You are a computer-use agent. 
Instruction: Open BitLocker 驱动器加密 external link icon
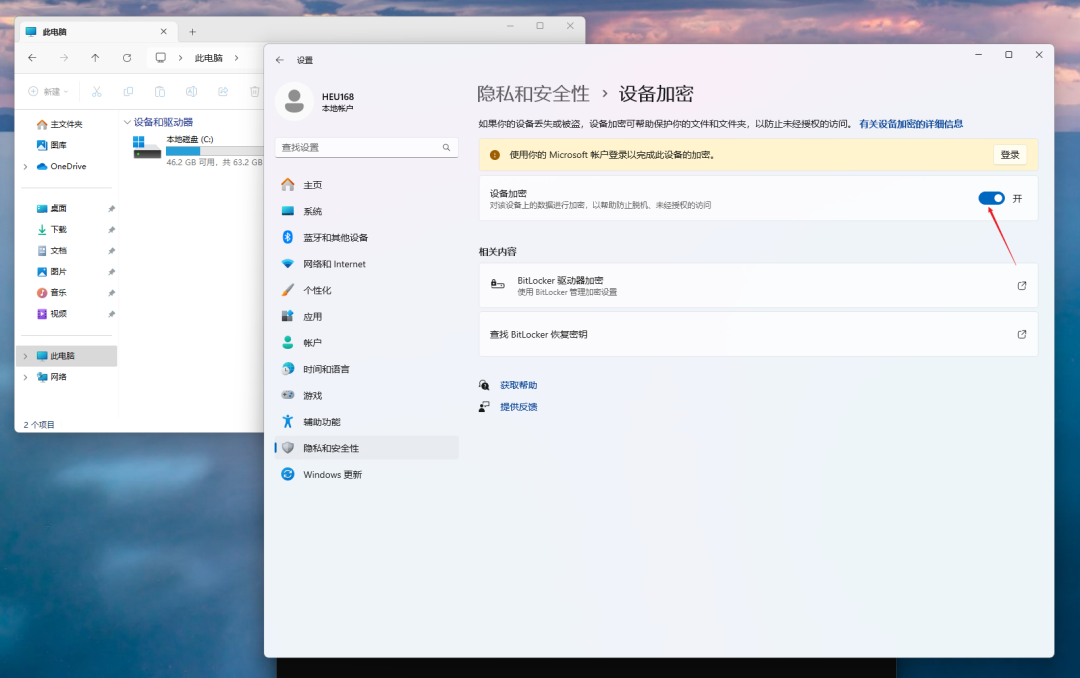click(1021, 285)
